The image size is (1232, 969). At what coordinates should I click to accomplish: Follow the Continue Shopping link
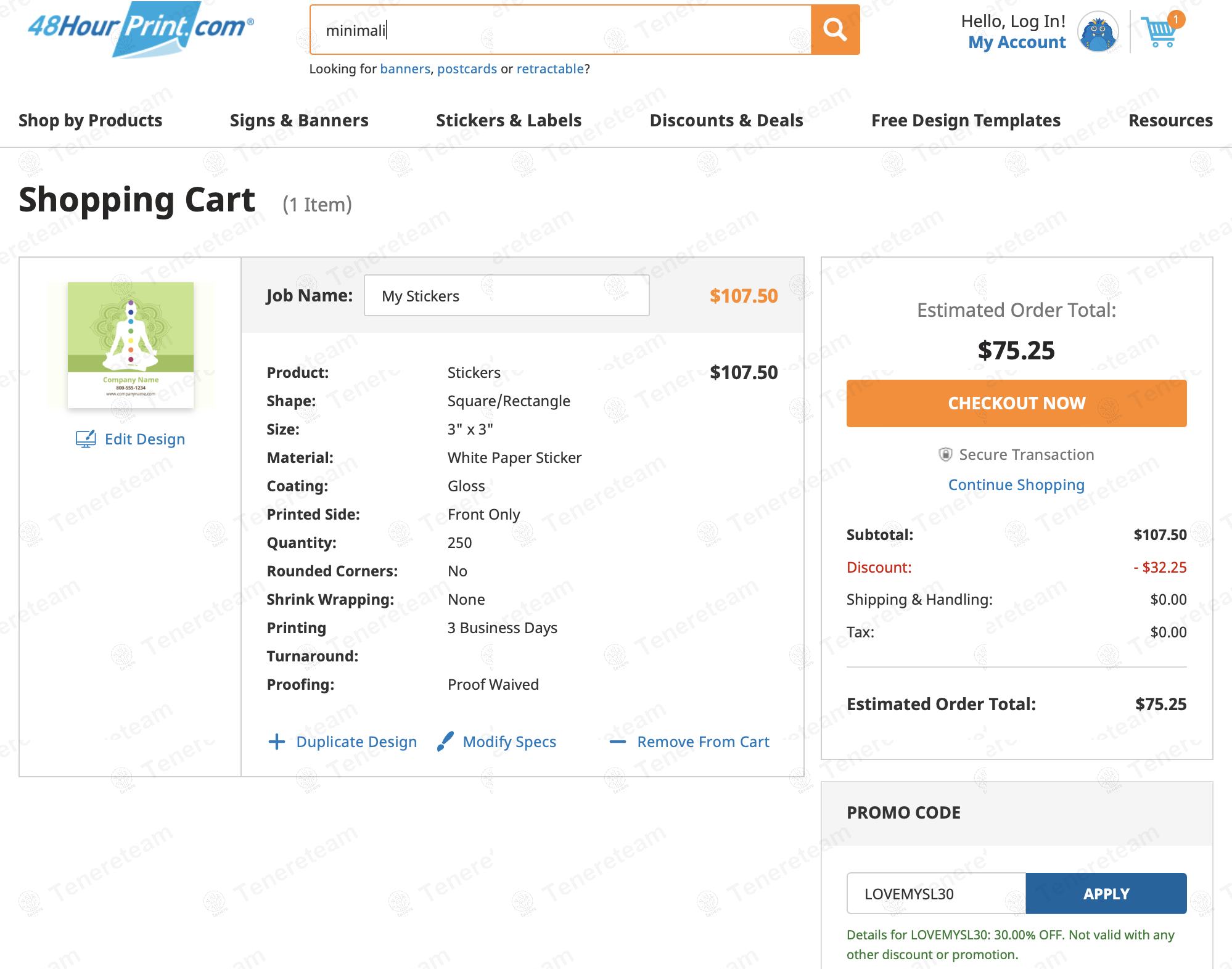pos(1016,485)
